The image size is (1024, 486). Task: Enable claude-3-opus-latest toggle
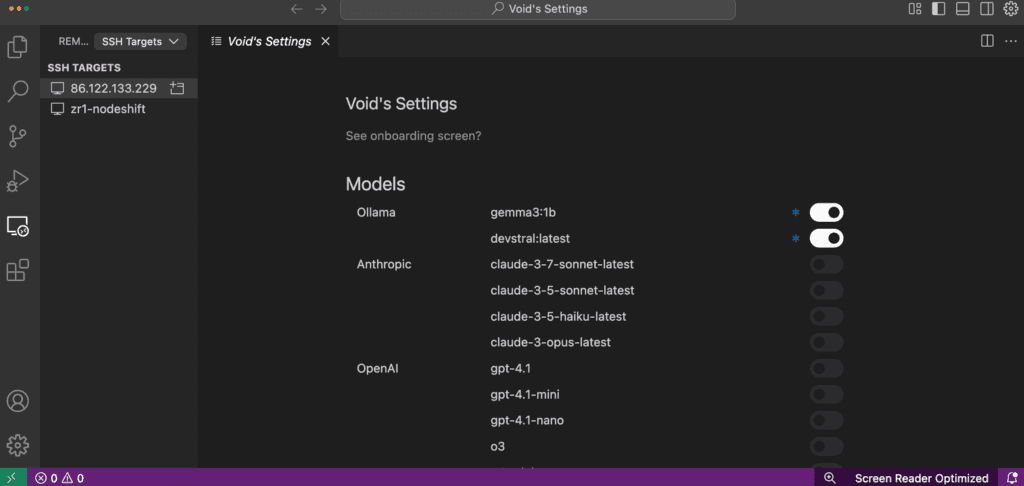coord(826,342)
